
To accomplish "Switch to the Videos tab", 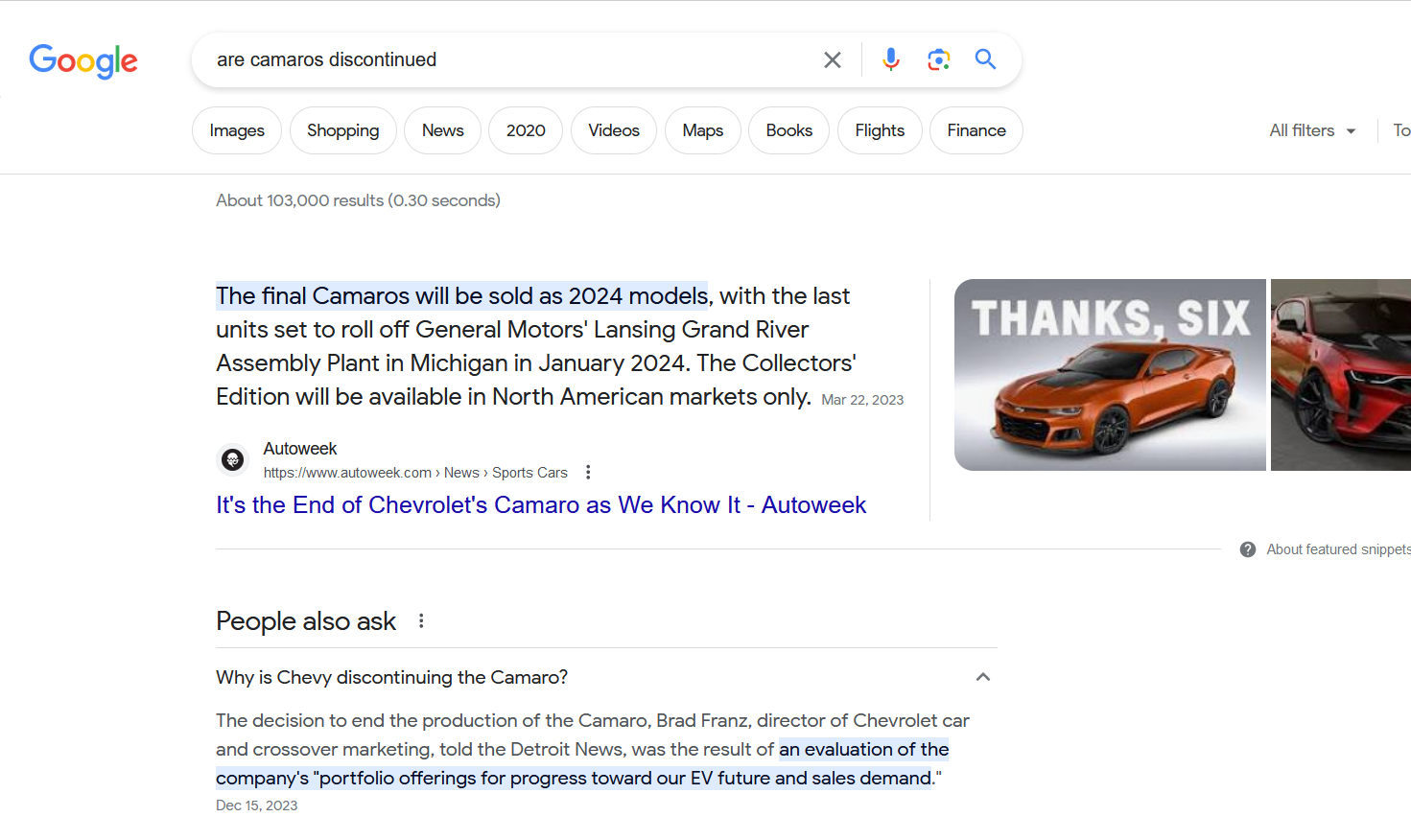I will pyautogui.click(x=614, y=130).
